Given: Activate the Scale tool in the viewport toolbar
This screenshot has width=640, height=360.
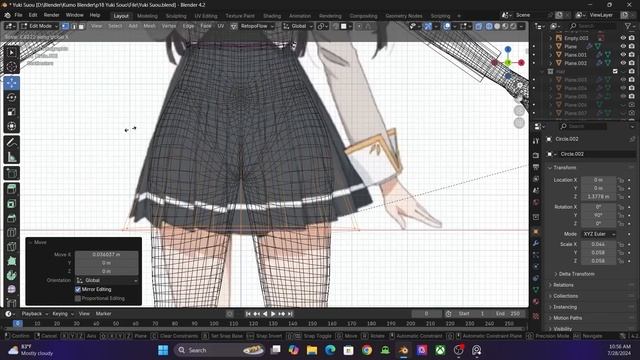Looking at the screenshot, I should click(x=11, y=112).
